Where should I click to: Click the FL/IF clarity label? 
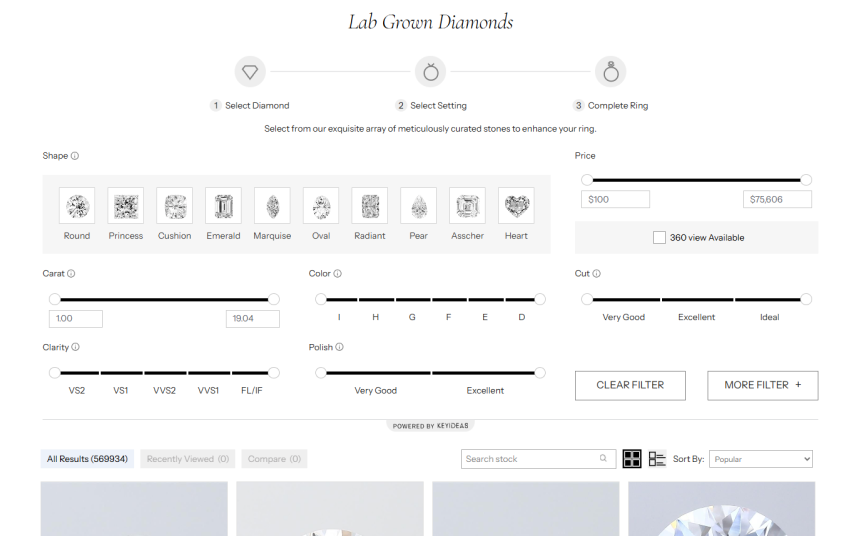pyautogui.click(x=252, y=390)
